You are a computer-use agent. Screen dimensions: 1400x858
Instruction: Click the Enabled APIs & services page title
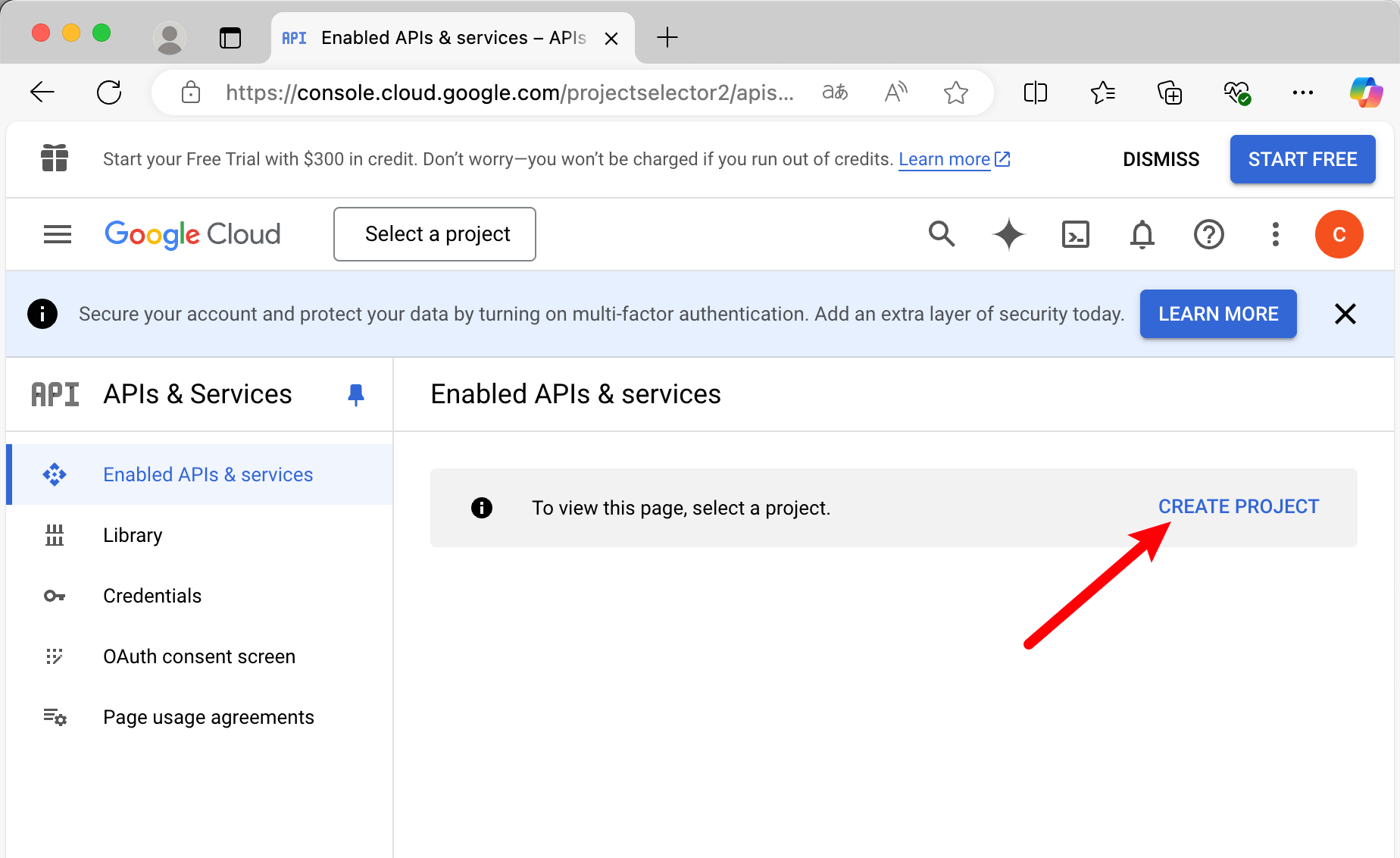pyautogui.click(x=576, y=394)
